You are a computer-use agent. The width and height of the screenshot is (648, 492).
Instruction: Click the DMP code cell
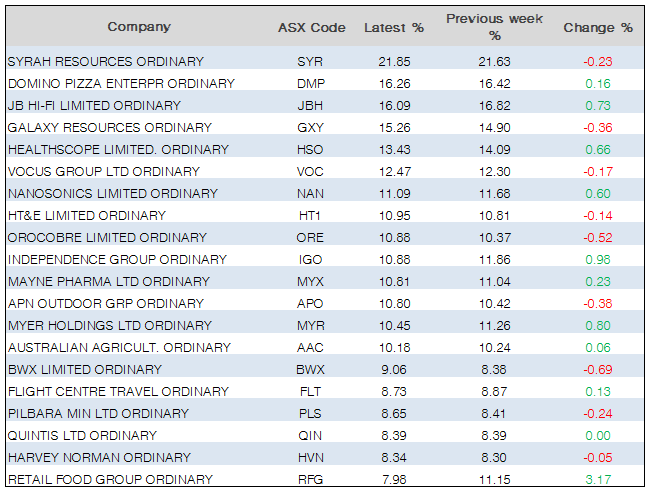pos(310,84)
